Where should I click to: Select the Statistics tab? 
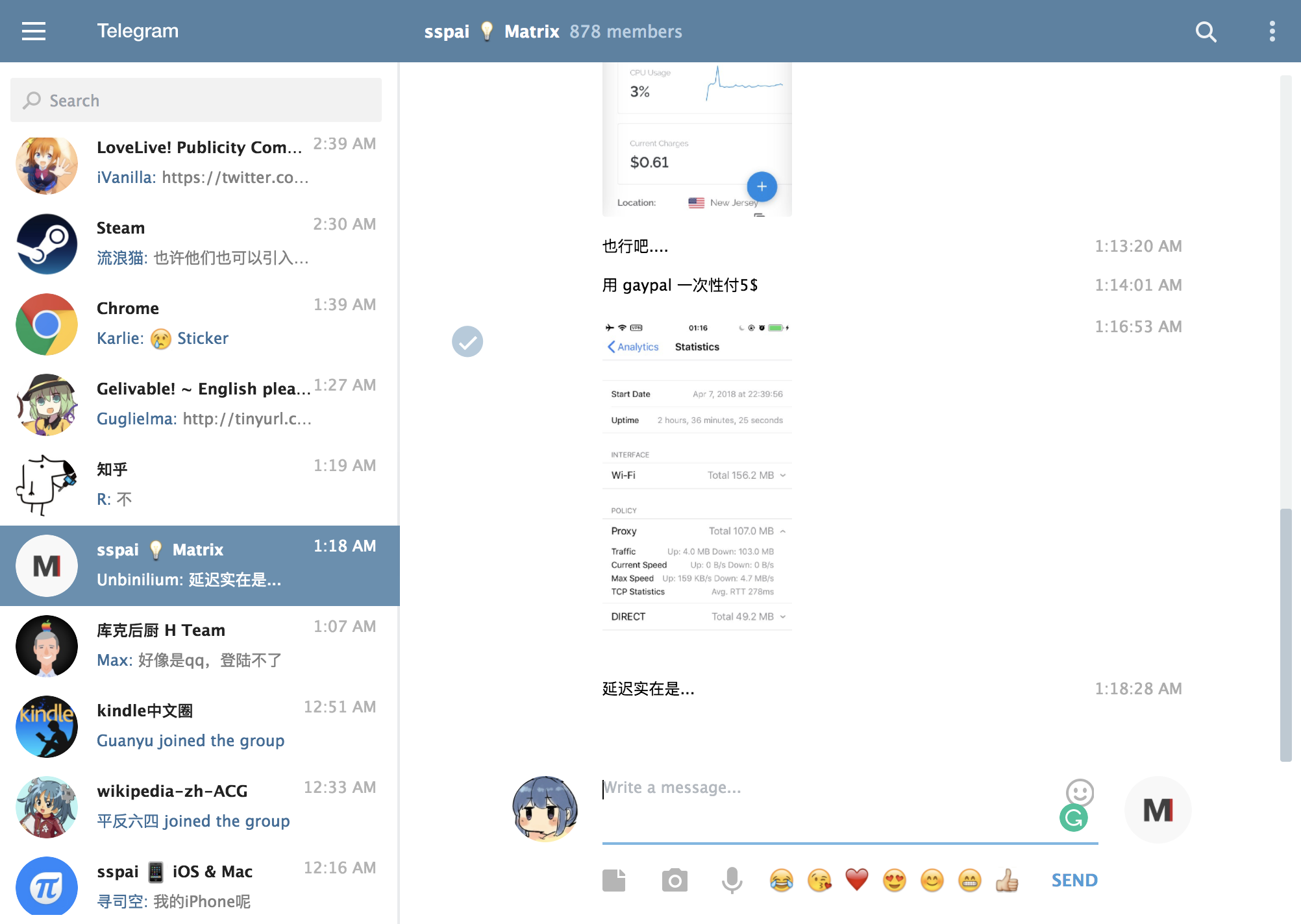pos(698,346)
